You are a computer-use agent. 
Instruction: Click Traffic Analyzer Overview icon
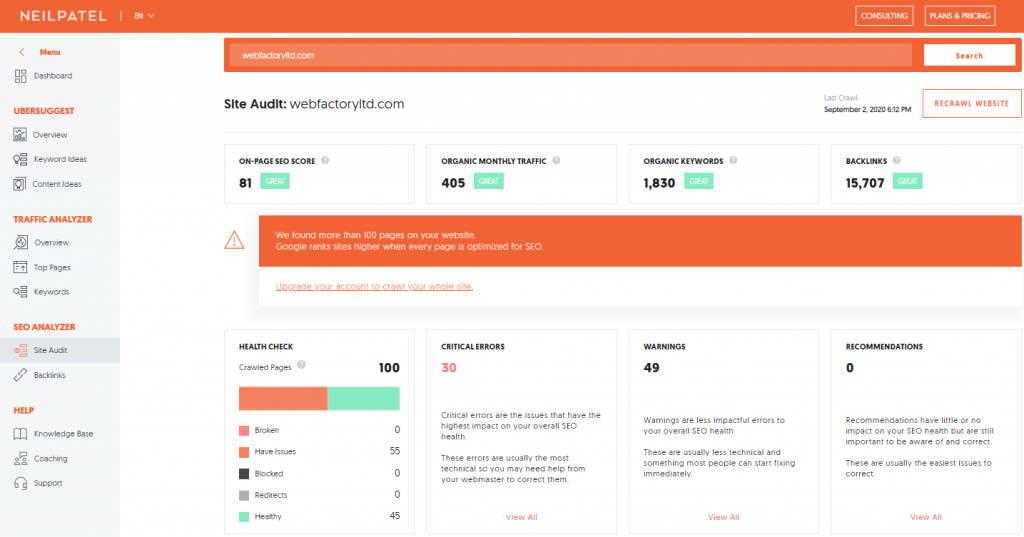(x=20, y=242)
